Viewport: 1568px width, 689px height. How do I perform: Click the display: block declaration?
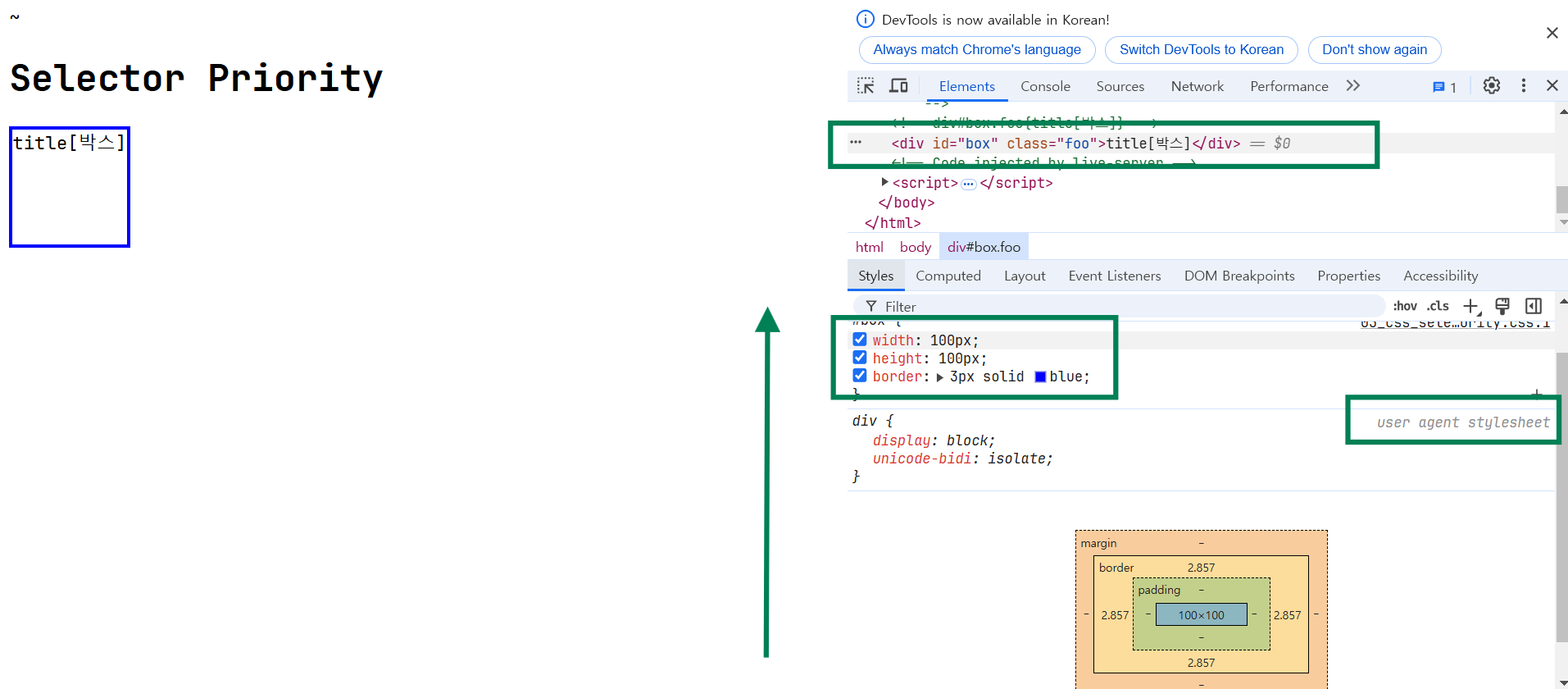click(934, 440)
